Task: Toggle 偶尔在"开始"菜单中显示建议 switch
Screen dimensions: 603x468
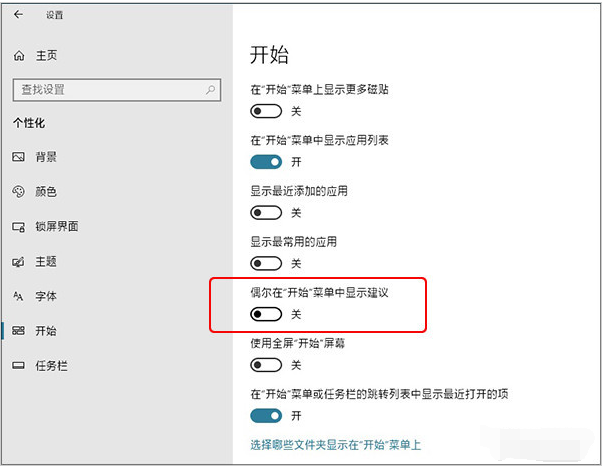Action: pyautogui.click(x=266, y=314)
